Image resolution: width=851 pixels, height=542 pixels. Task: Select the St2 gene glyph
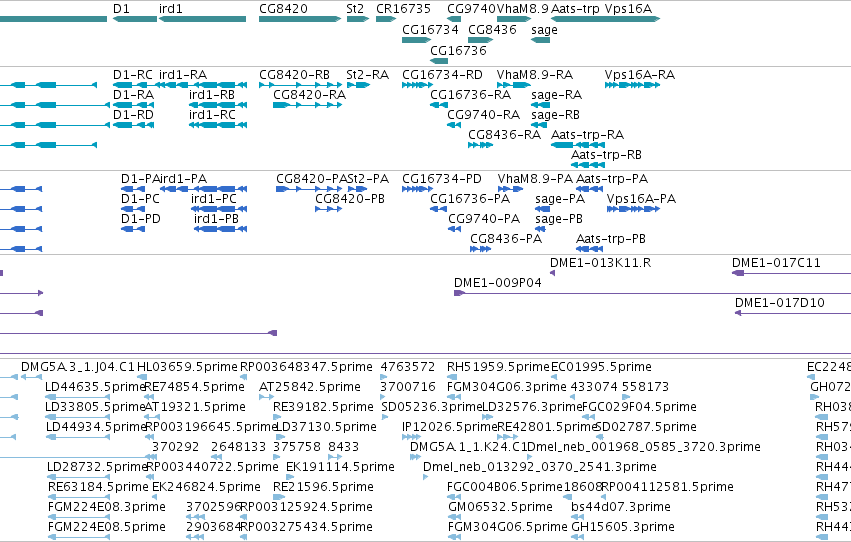coord(358,19)
